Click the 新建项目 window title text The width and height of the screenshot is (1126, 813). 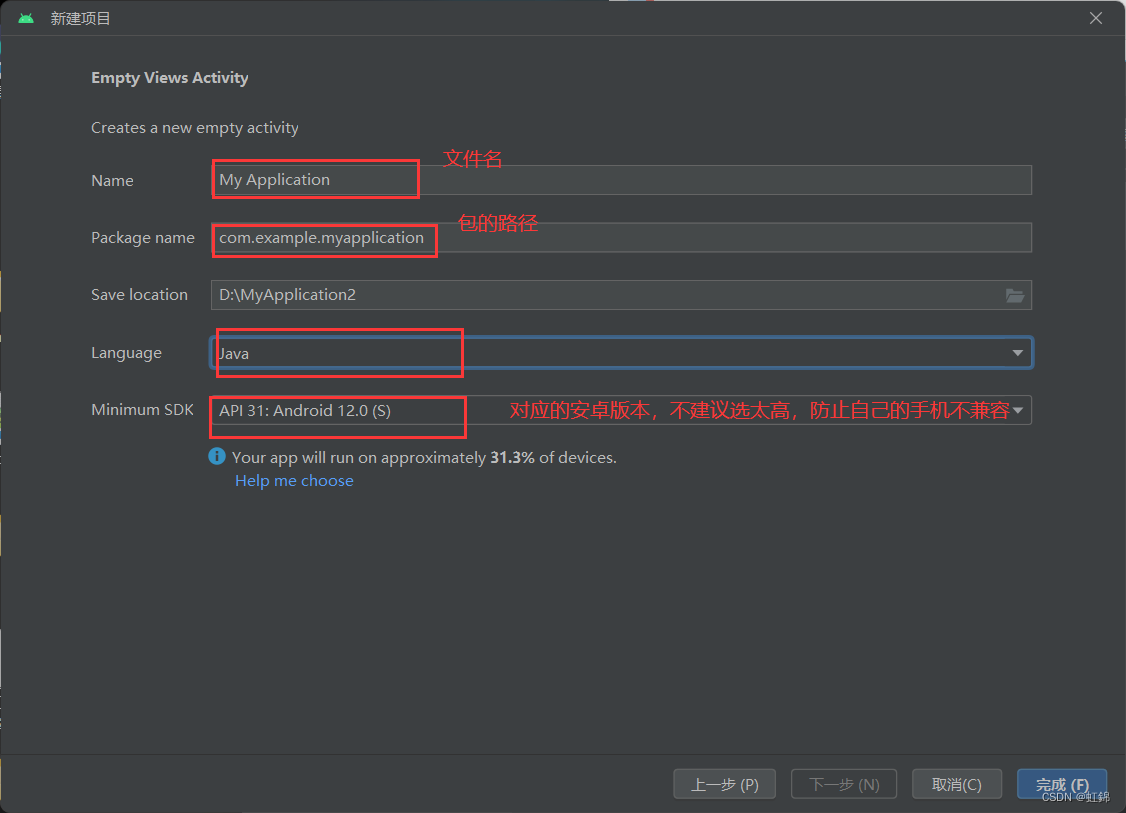coord(81,18)
